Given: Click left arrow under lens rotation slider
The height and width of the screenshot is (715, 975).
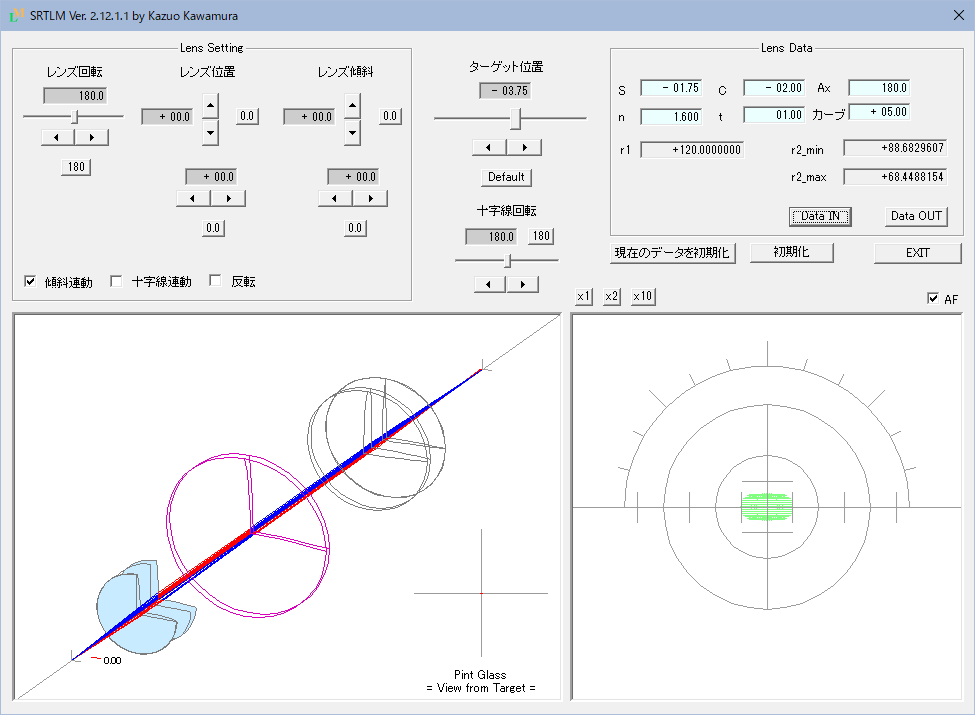Looking at the screenshot, I should click(58, 137).
